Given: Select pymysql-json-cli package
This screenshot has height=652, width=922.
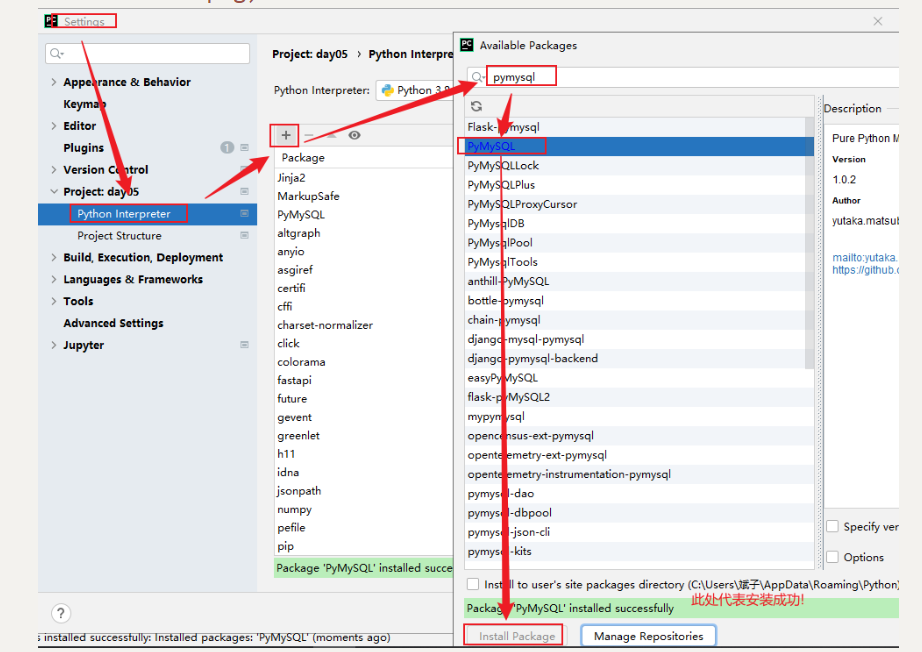Looking at the screenshot, I should click(639, 533).
